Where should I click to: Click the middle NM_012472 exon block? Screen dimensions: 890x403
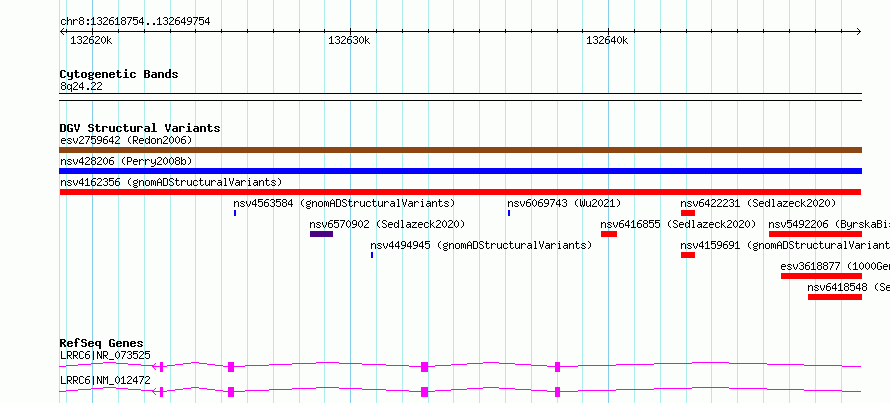pos(425,392)
